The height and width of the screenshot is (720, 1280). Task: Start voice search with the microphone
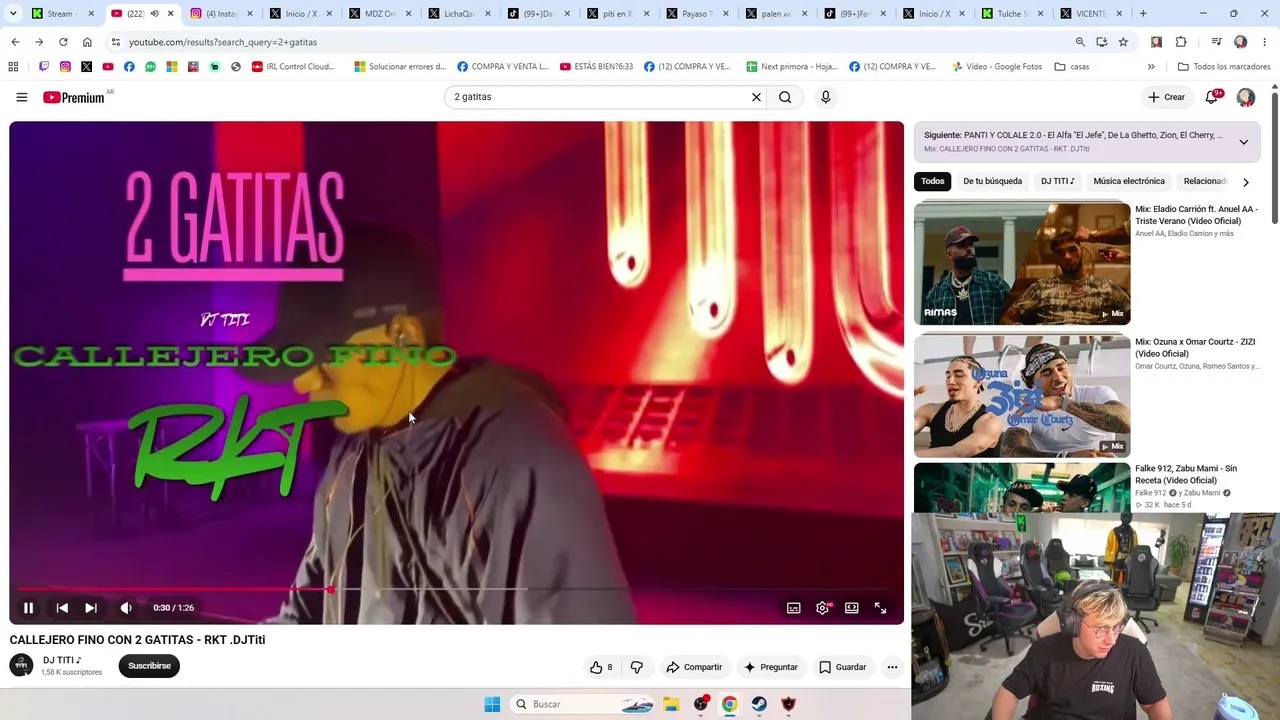point(825,97)
